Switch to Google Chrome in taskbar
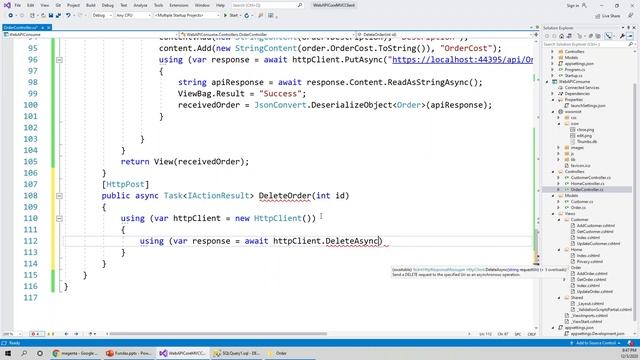The height and width of the screenshot is (360, 640). tap(75, 353)
